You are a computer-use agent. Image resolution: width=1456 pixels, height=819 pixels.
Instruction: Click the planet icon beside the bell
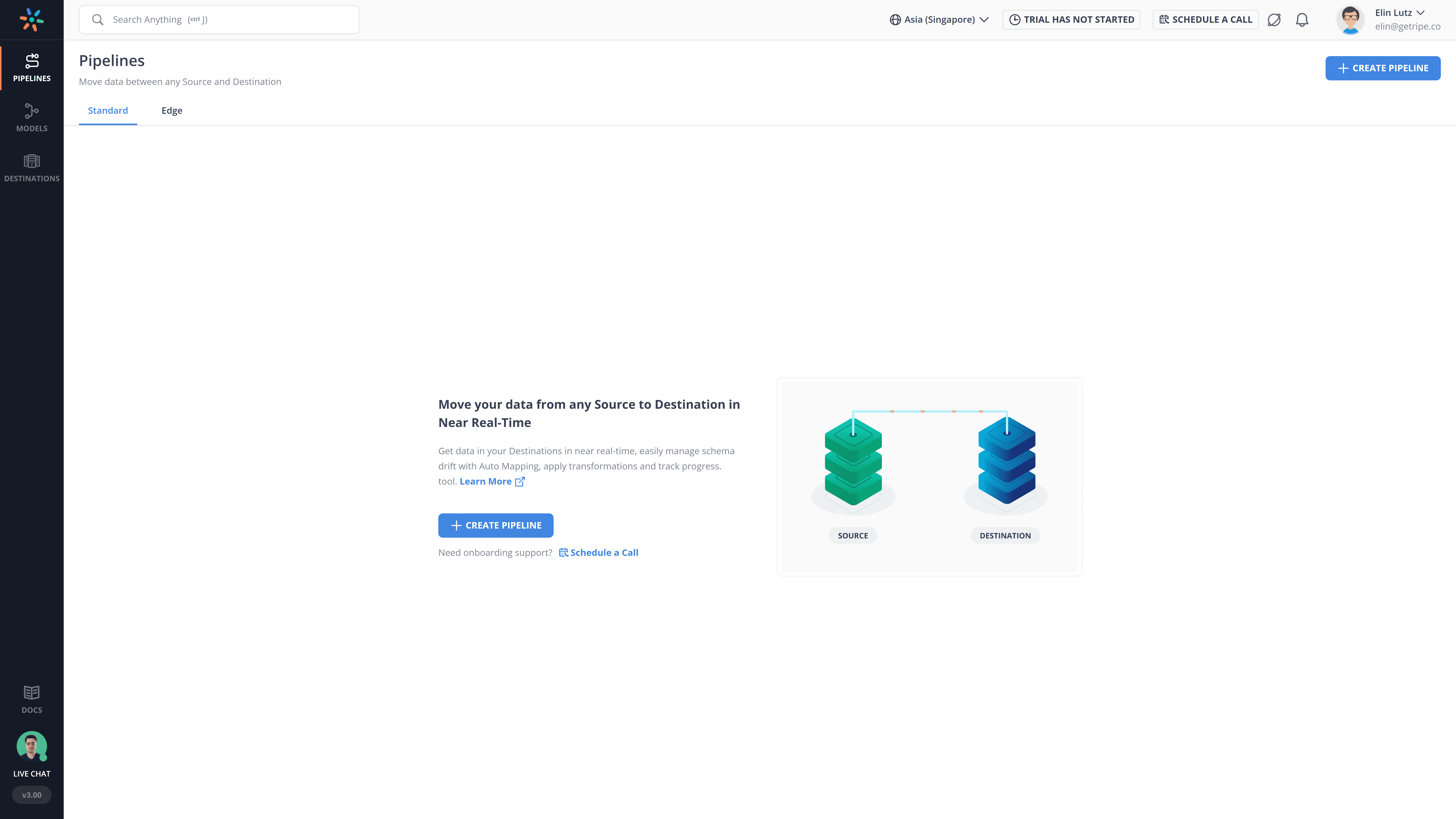(1274, 20)
